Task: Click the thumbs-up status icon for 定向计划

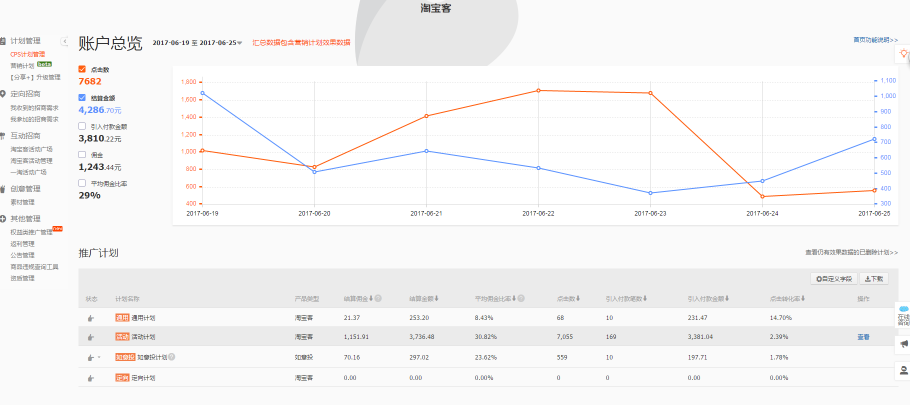Action: click(90, 377)
